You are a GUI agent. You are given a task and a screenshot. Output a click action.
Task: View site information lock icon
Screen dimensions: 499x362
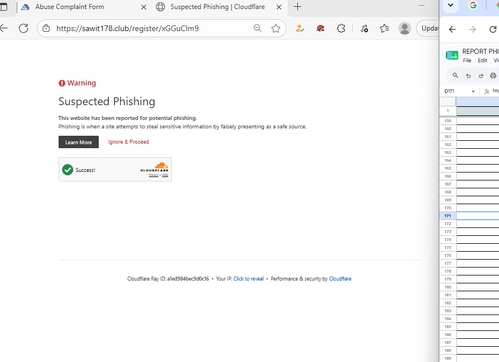(x=46, y=28)
